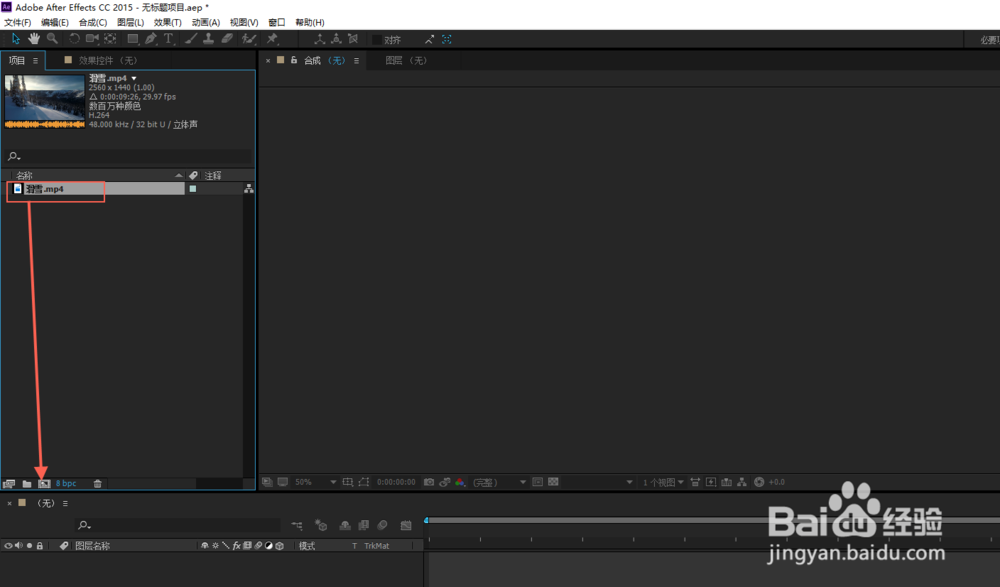Image resolution: width=1000 pixels, height=587 pixels.
Task: Select the Puppet Pin tool
Action: 272,39
